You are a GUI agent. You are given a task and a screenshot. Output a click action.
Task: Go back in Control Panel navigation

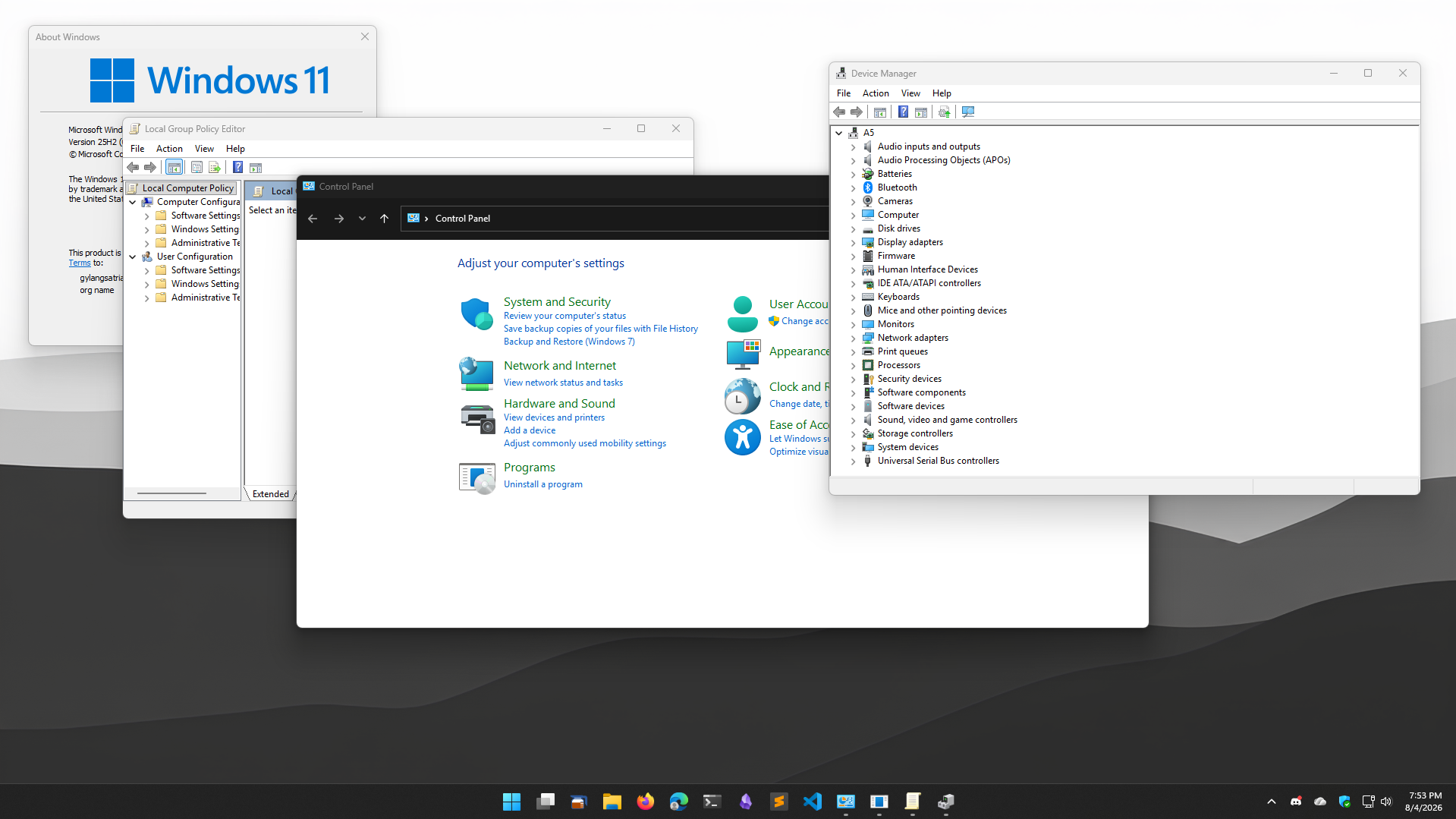(313, 219)
